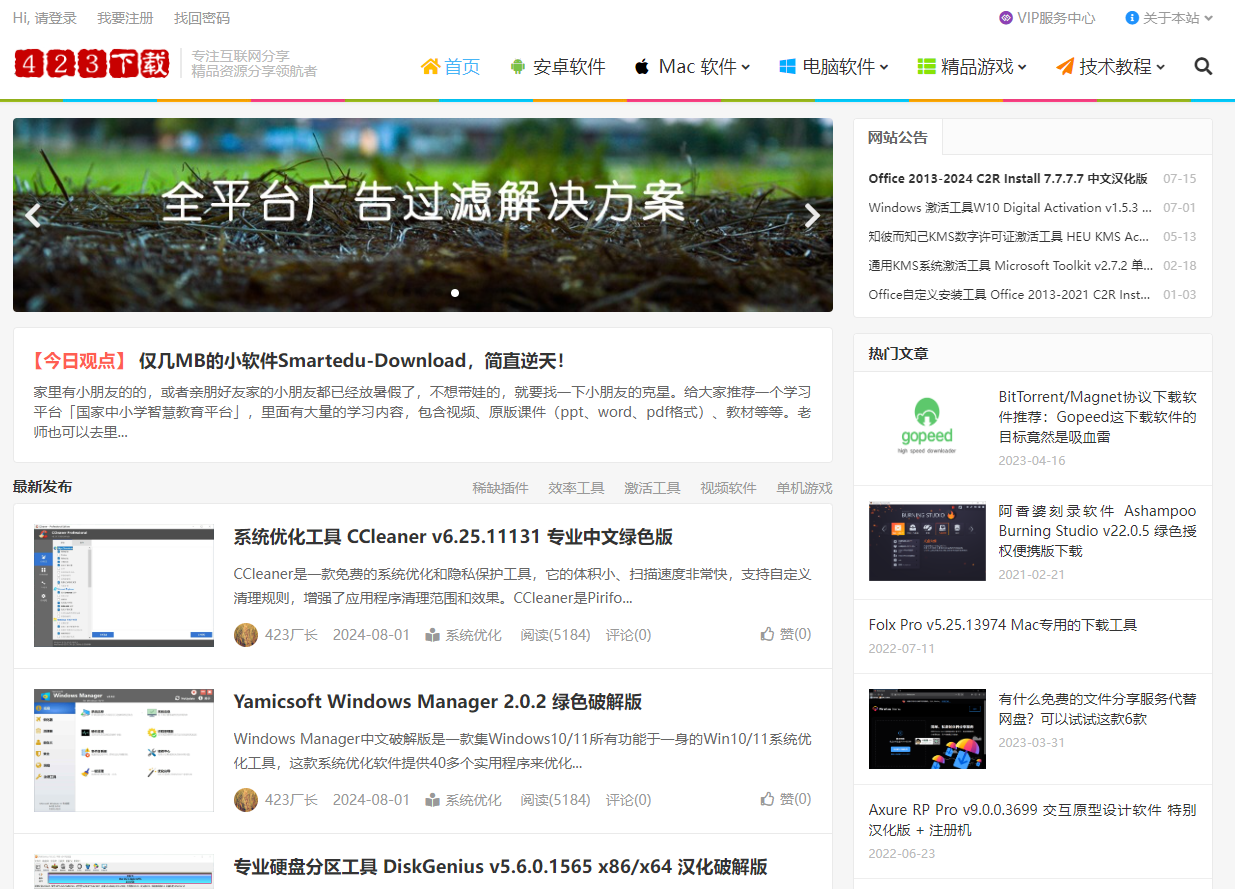Click the Windows icon beside 电脑软件
The image size is (1235, 889).
[x=787, y=67]
